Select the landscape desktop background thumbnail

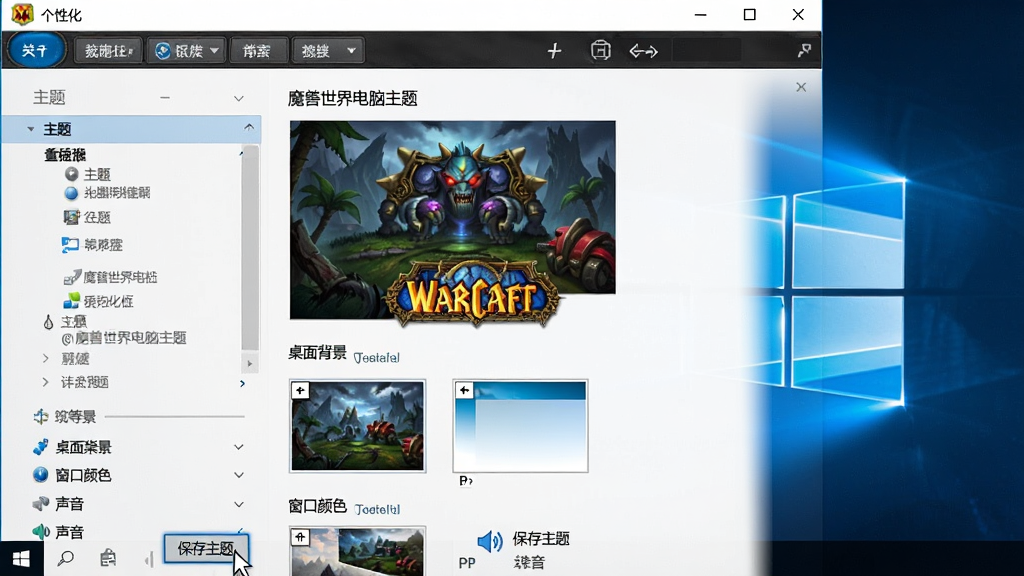coord(357,426)
